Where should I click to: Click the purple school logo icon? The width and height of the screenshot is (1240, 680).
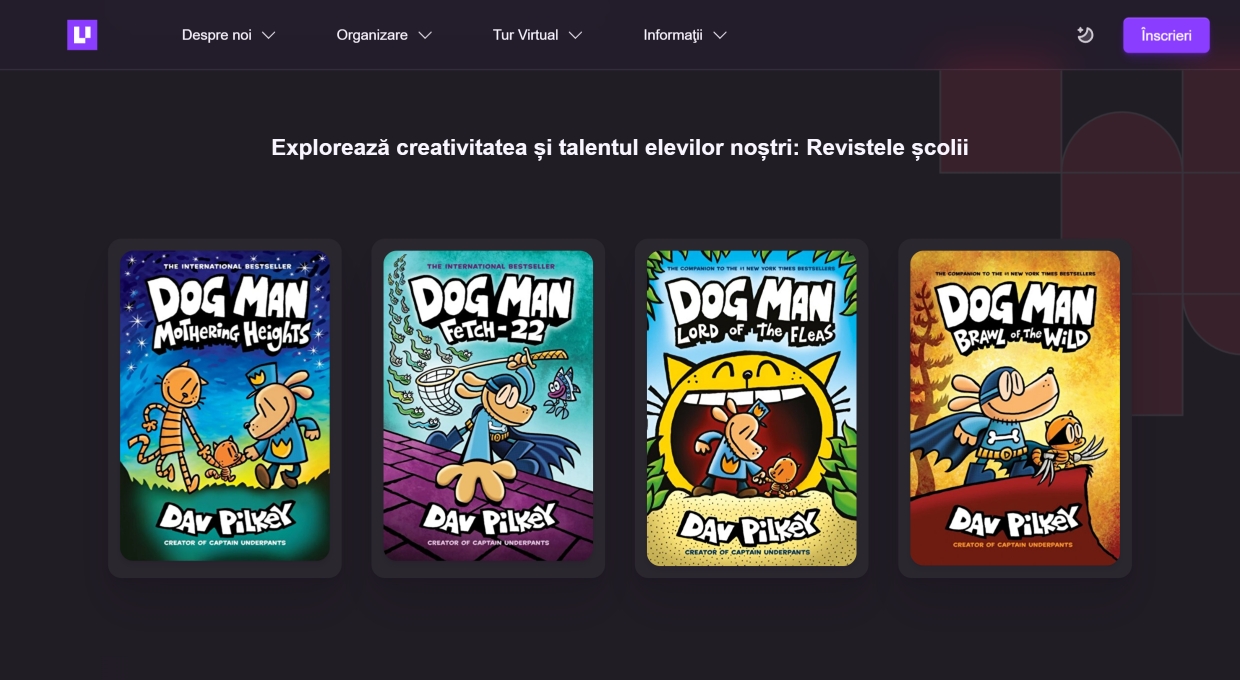point(82,35)
